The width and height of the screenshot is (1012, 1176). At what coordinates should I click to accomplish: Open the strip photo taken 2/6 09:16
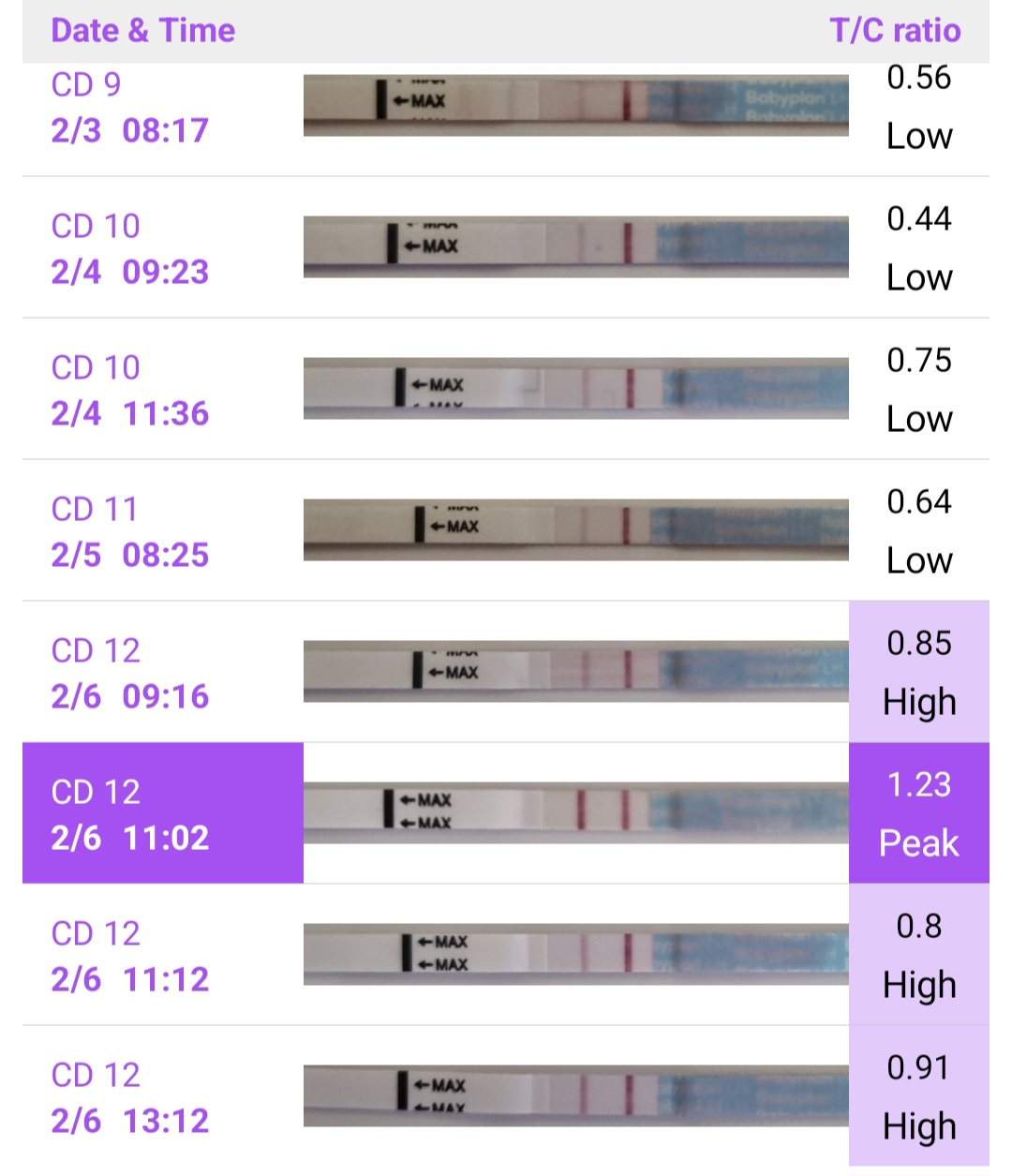(575, 671)
